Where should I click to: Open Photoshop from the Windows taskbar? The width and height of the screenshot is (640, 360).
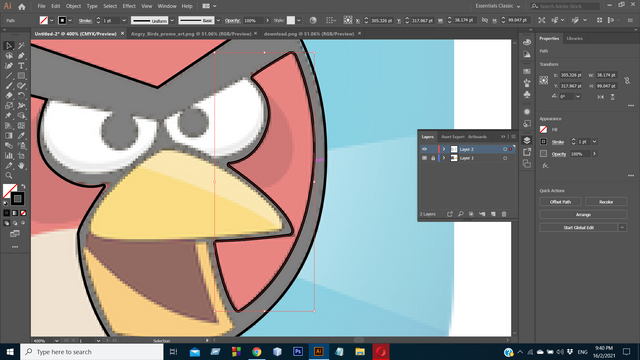(x=298, y=351)
